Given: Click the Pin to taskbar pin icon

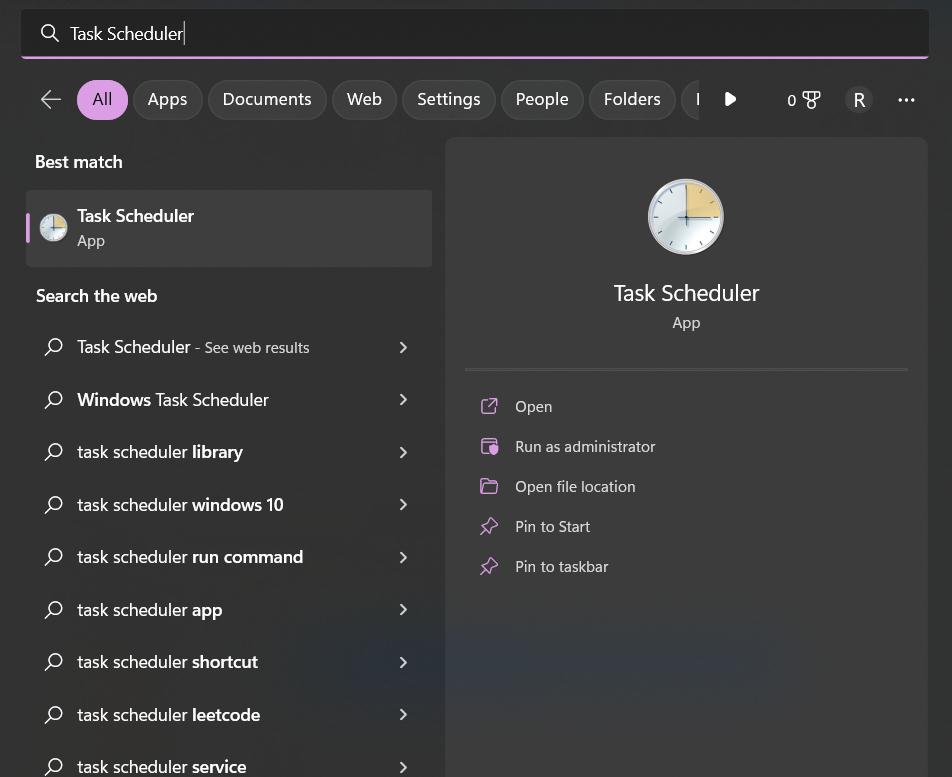Looking at the screenshot, I should [489, 566].
